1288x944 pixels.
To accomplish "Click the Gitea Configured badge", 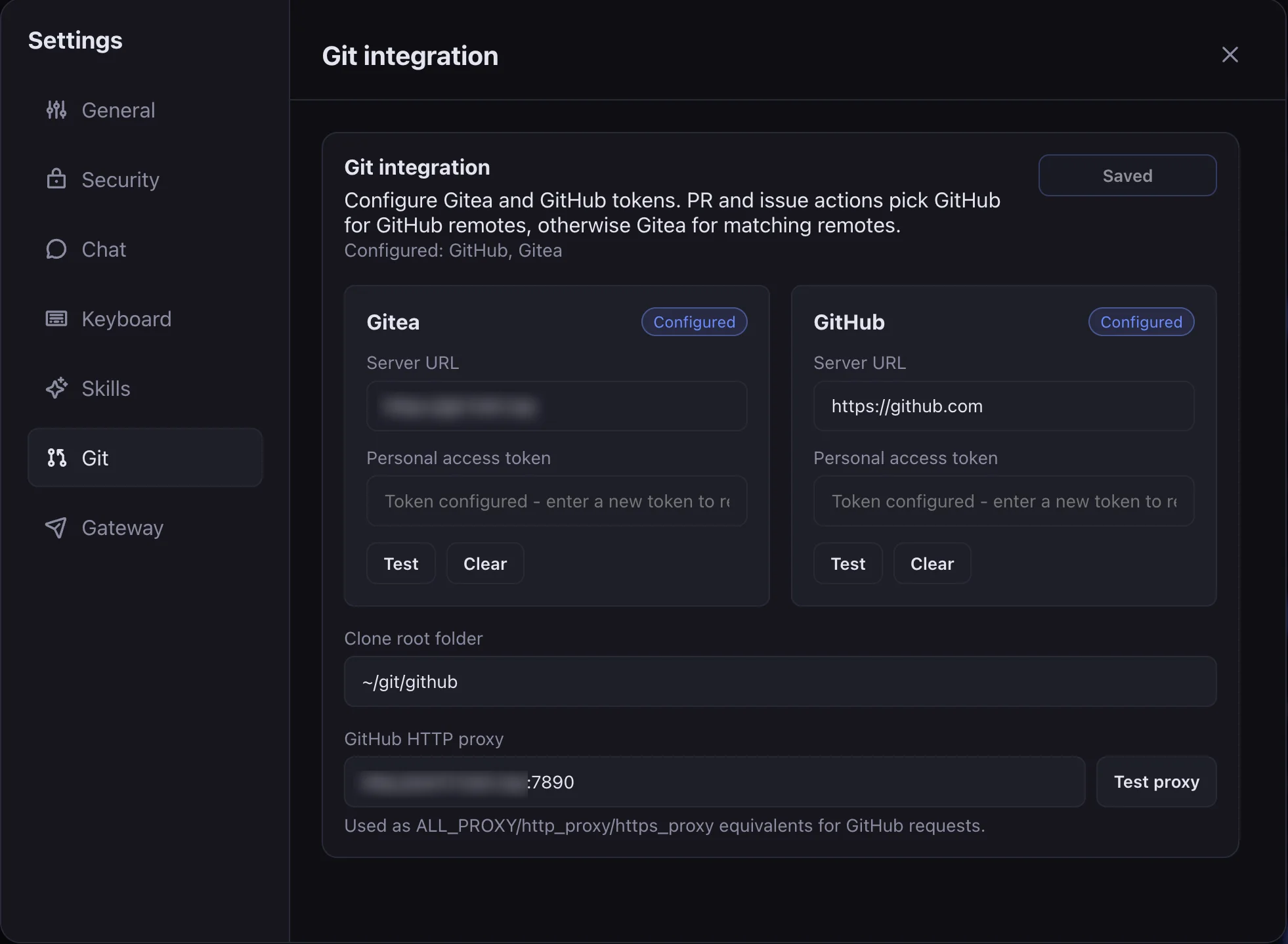I will 695,322.
